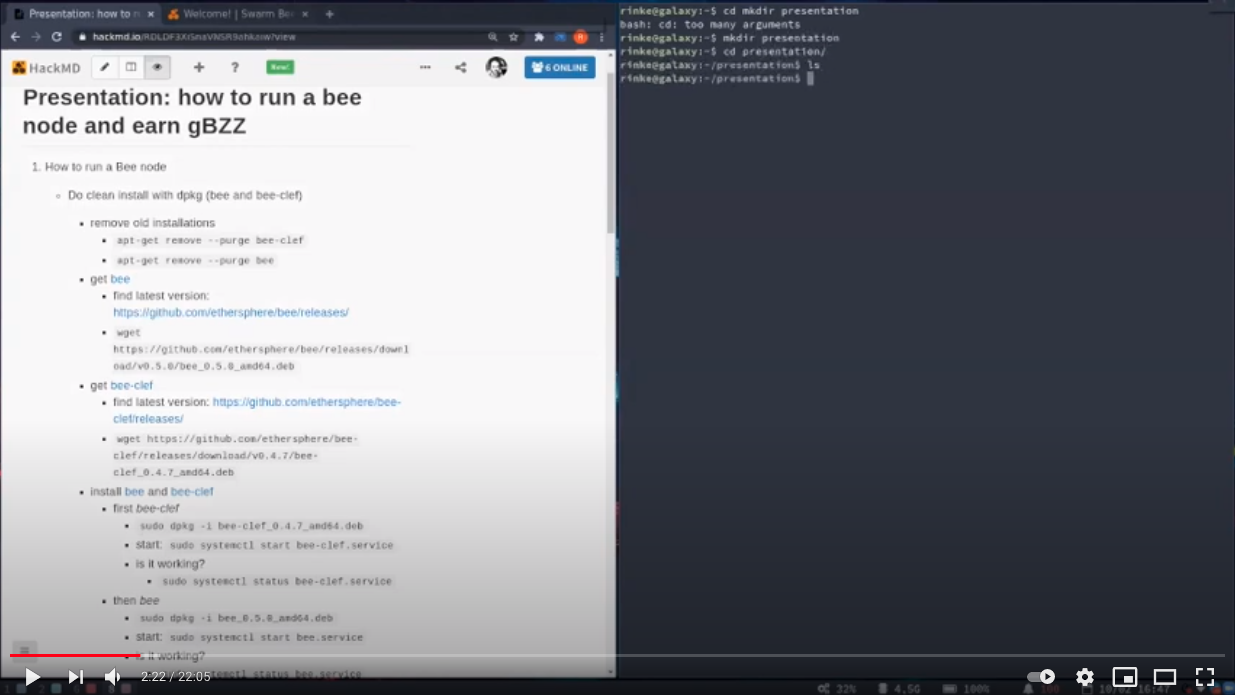
Task: Click 'sudo dpkg -i bee-clef_0.4.7_amd64.deb' code
Action: [x=251, y=526]
